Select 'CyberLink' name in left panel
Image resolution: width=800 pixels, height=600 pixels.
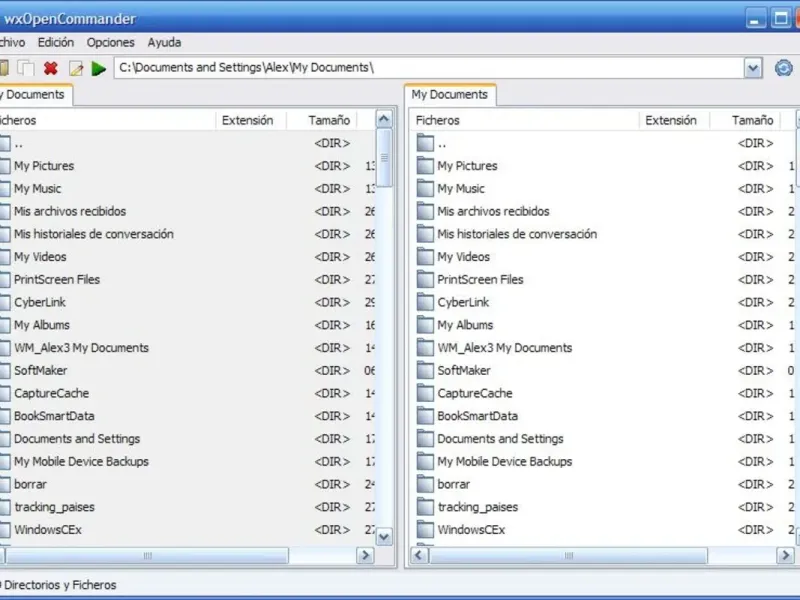[x=40, y=303]
